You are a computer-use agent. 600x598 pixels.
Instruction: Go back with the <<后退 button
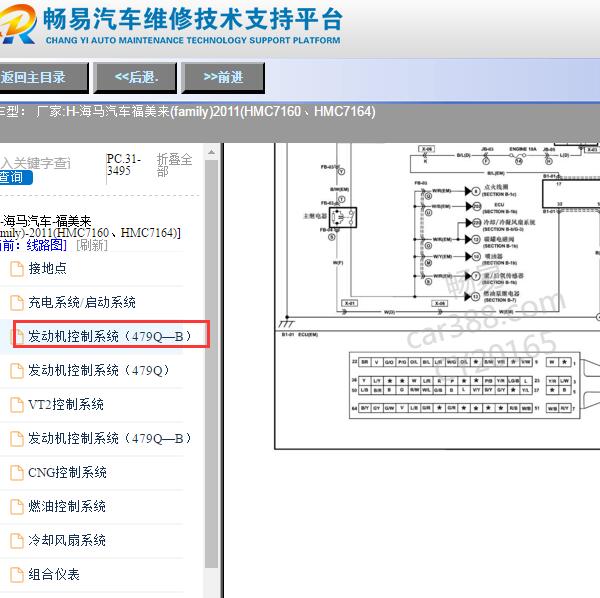click(x=135, y=78)
